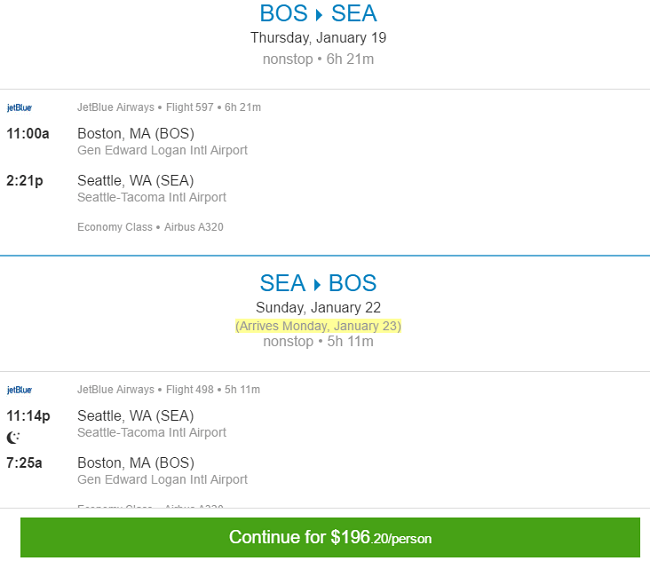Select the BOS to SEA route heading
The image size is (650, 561).
(x=318, y=13)
